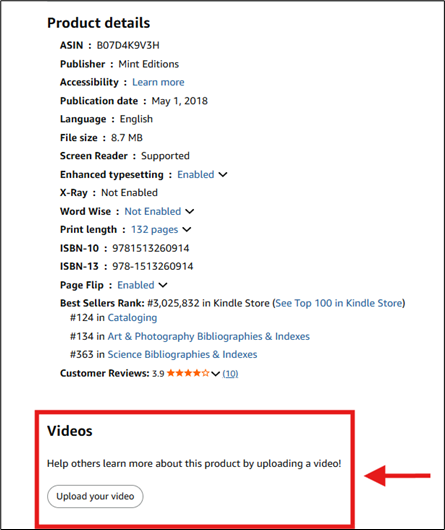The width and height of the screenshot is (445, 530).
Task: Click the 132 pages print length link
Action: (x=154, y=230)
